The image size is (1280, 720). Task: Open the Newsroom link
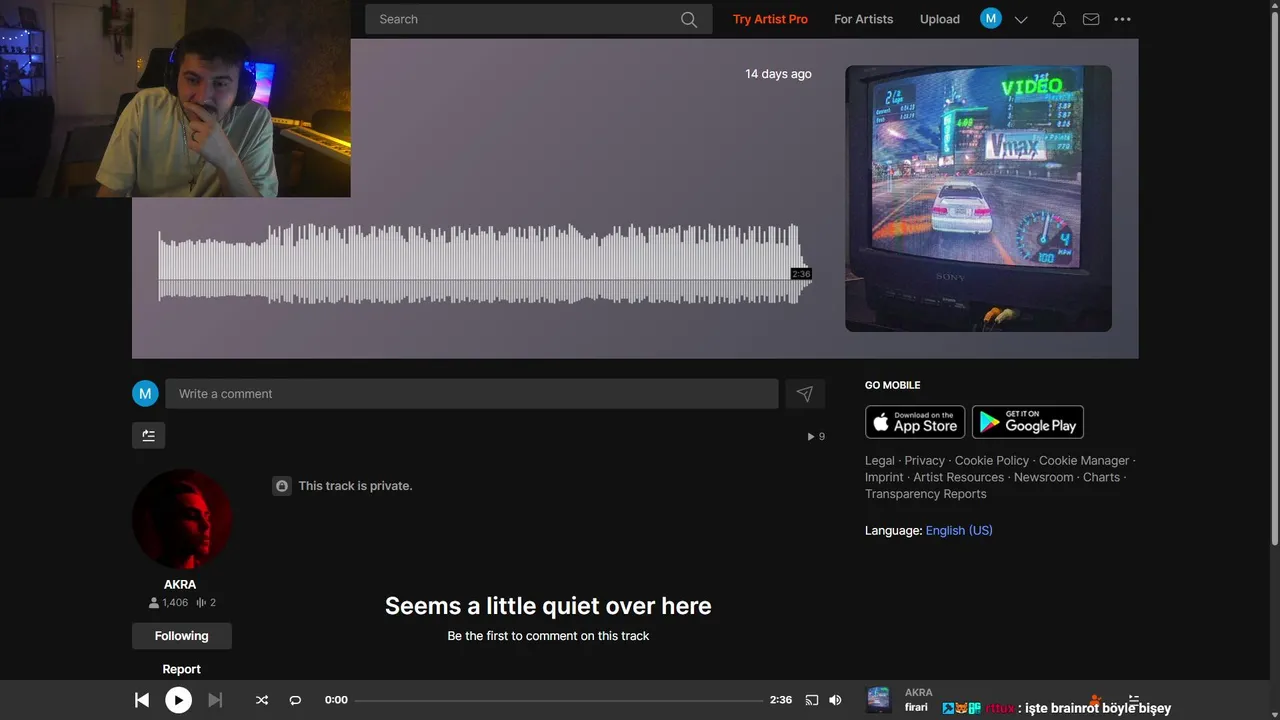click(1043, 478)
